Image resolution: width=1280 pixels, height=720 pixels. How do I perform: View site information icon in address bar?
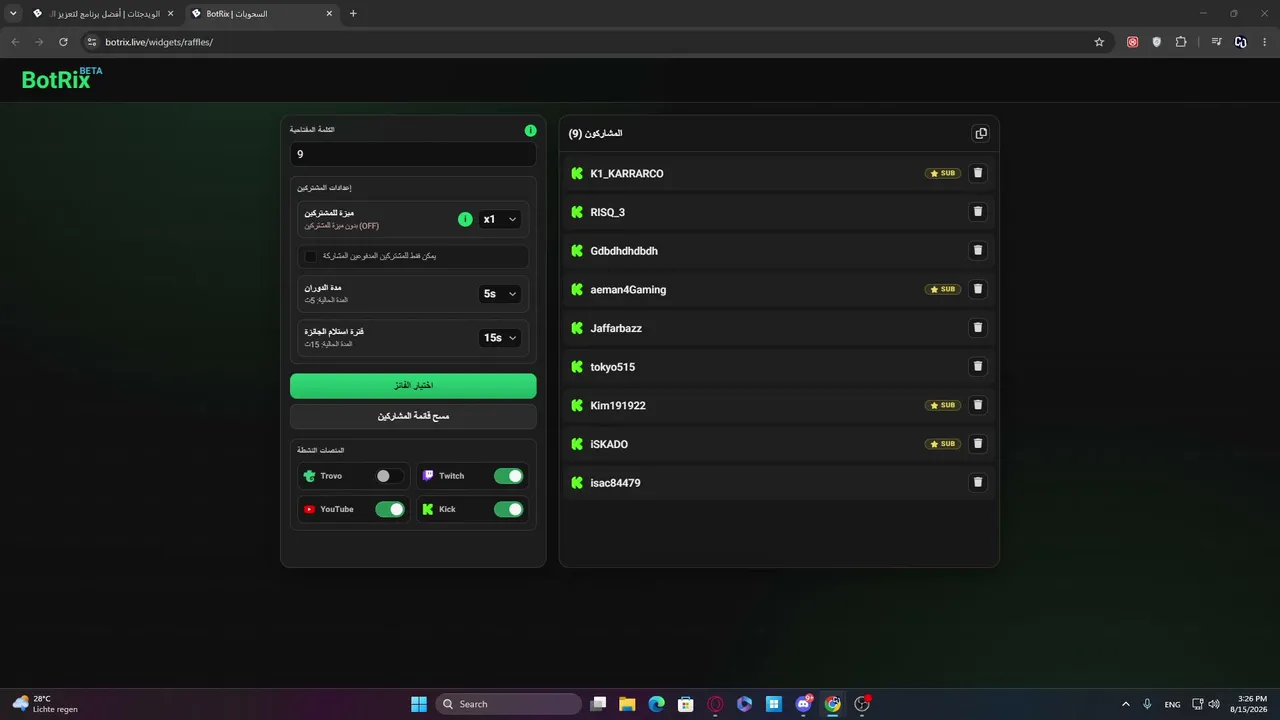click(x=92, y=42)
